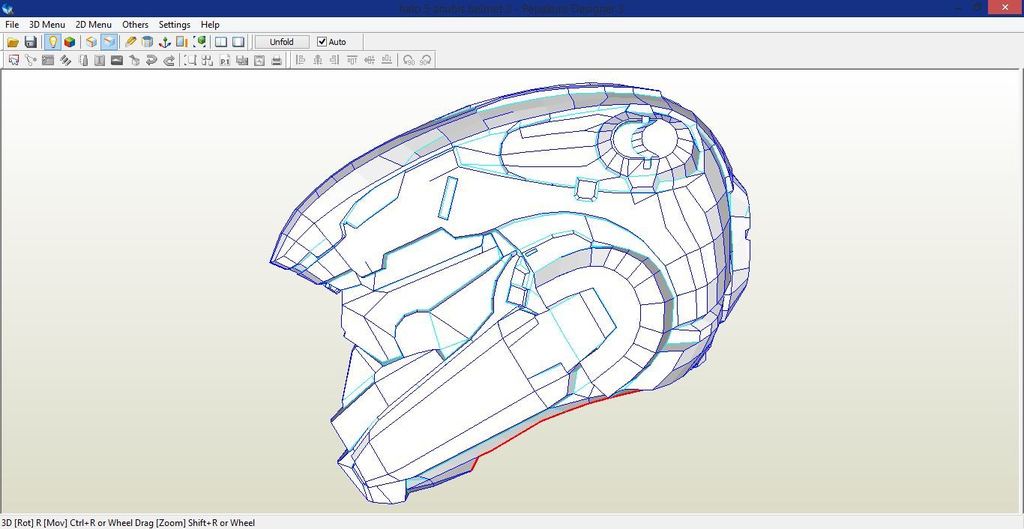1024x529 pixels.
Task: Open the Help menu
Action: click(210, 24)
